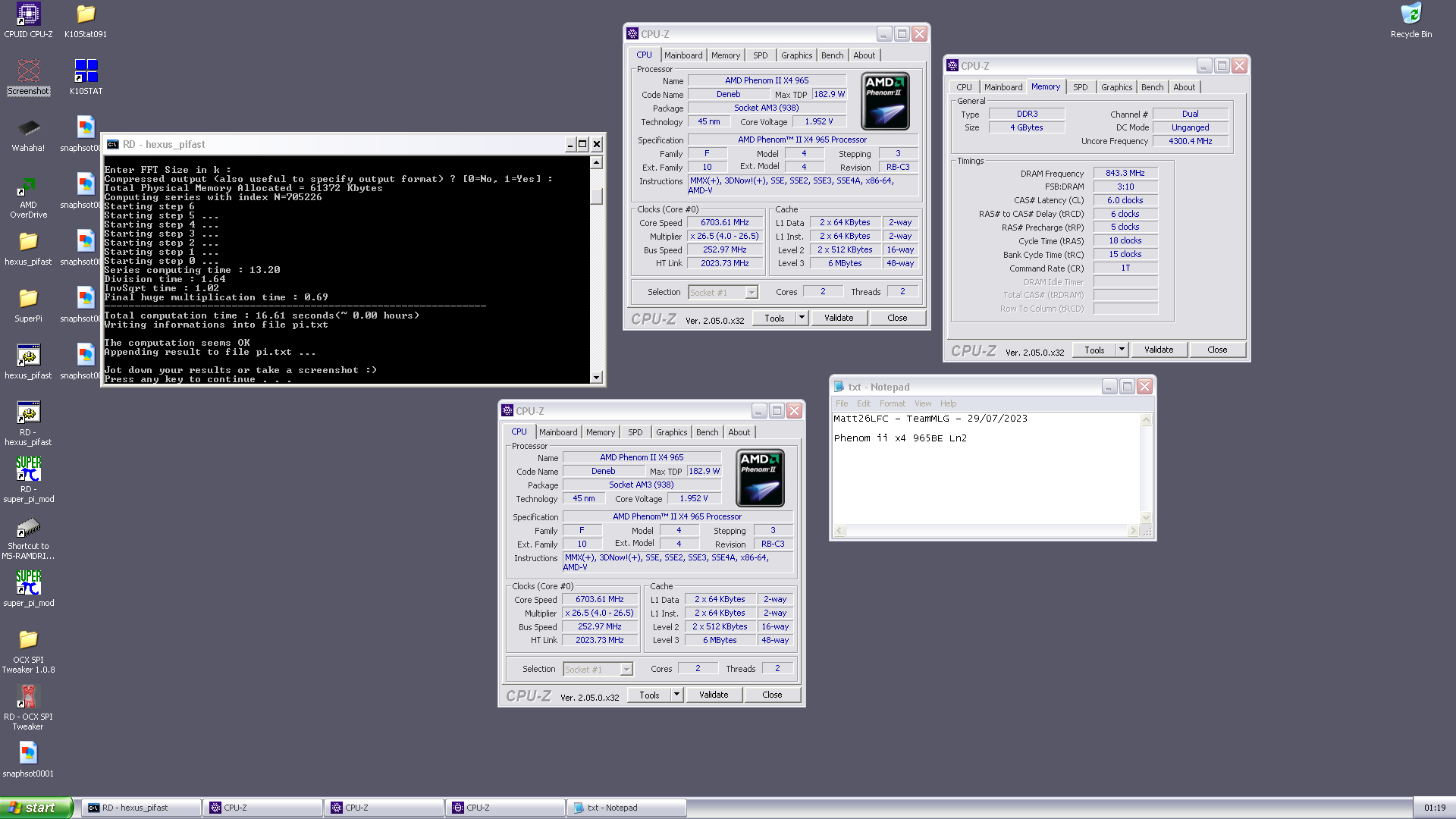This screenshot has width=1456, height=819.
Task: Click the Uncore Frequency value 4300.4 MHz
Action: click(x=1190, y=141)
